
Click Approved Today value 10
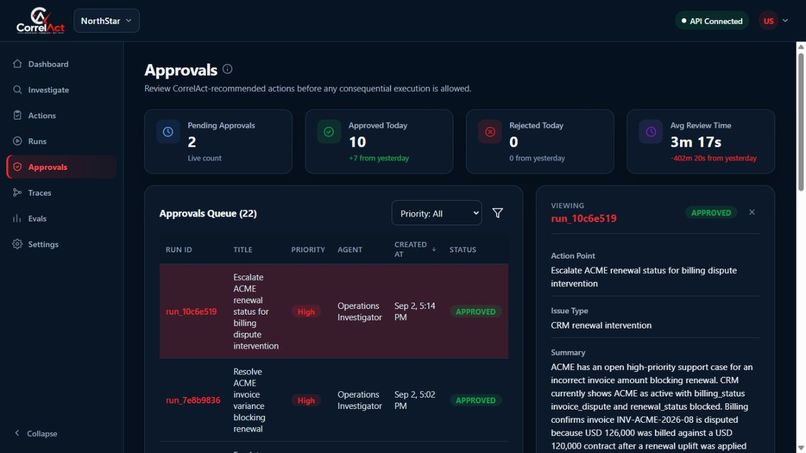click(x=357, y=142)
